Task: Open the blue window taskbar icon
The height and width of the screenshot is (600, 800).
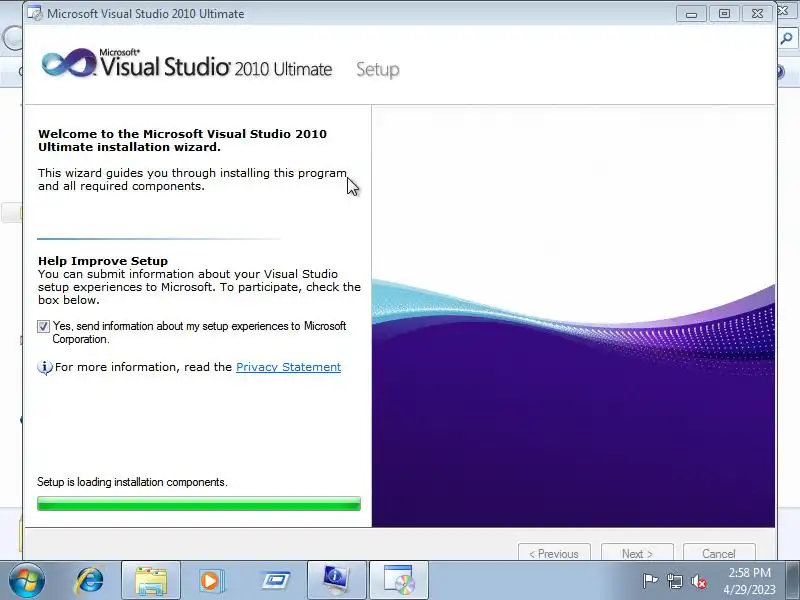Action: 276,581
